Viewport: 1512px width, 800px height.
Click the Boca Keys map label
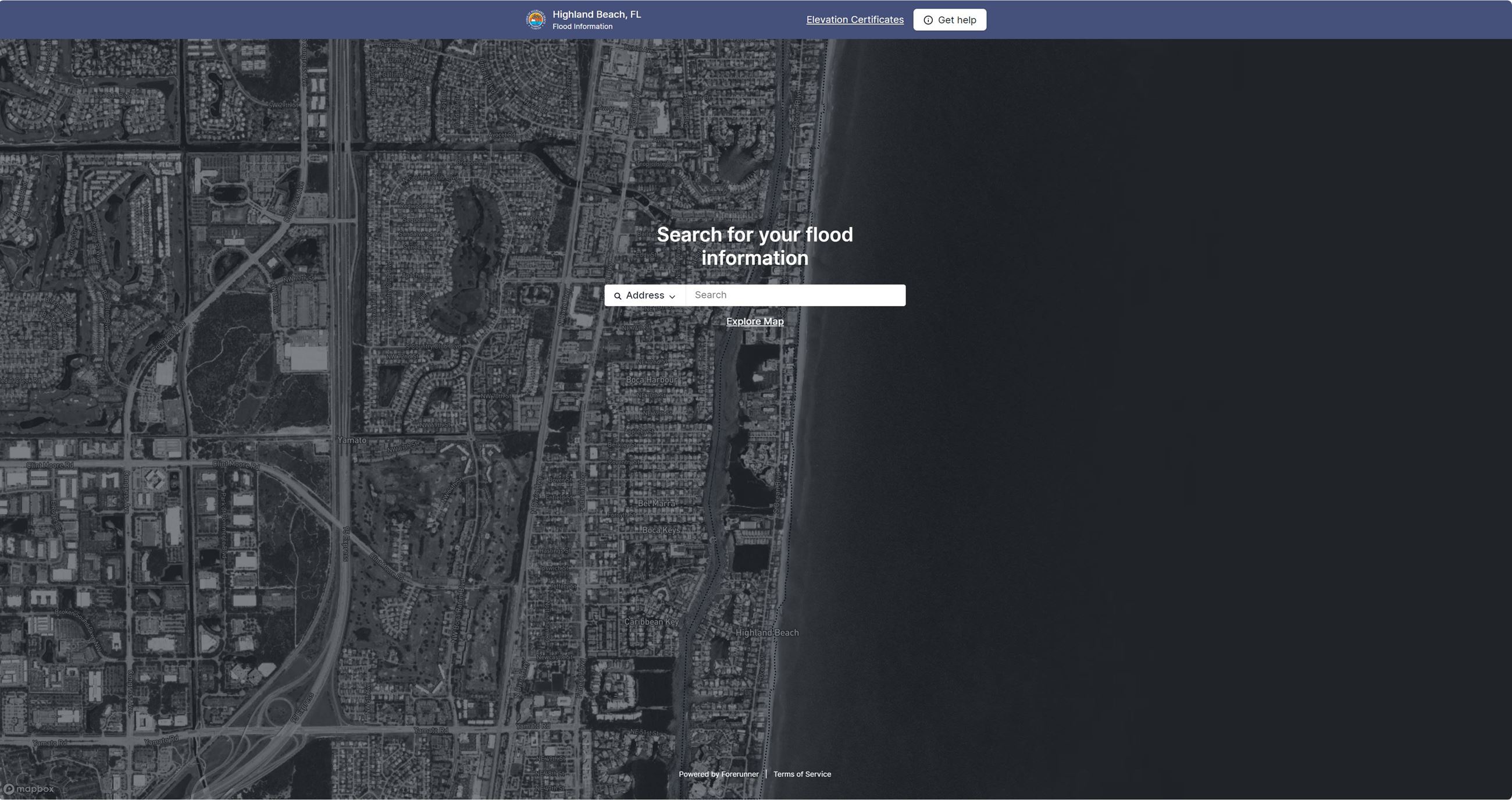pos(661,530)
